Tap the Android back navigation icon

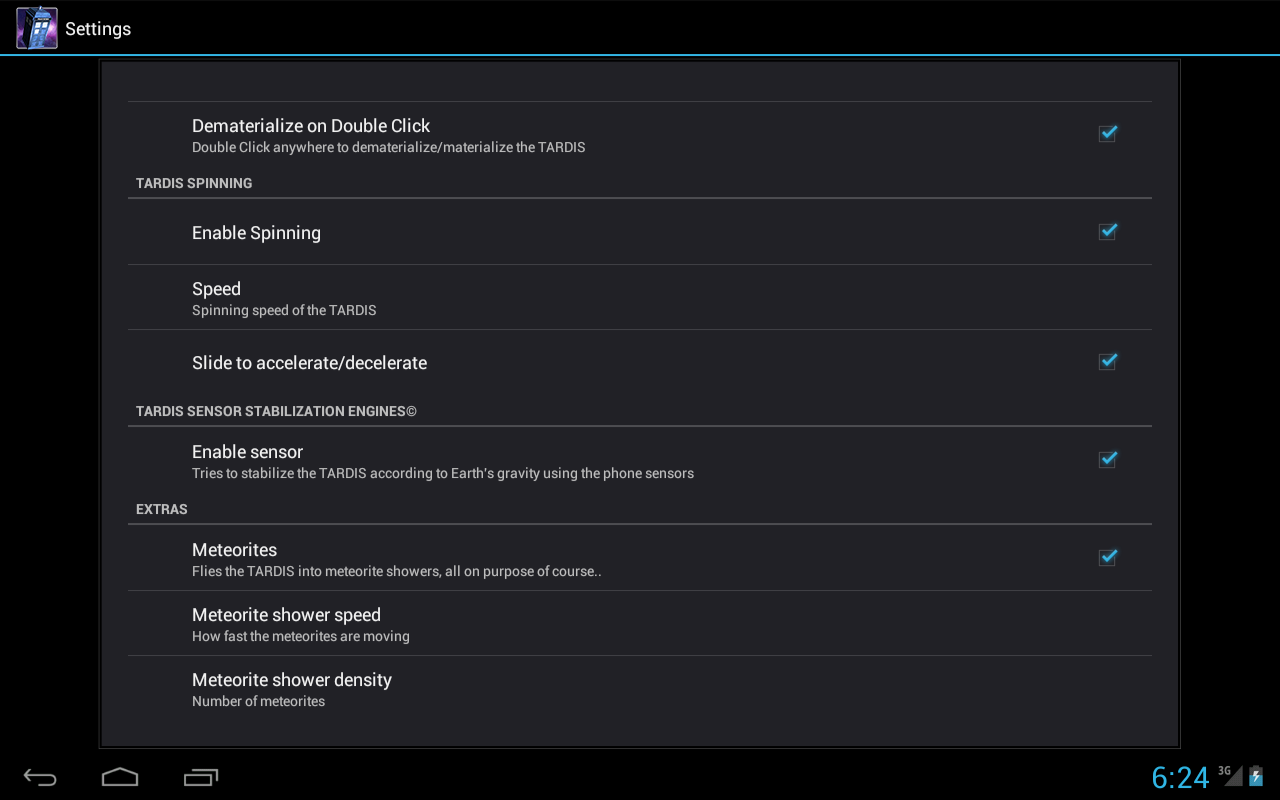[x=41, y=777]
